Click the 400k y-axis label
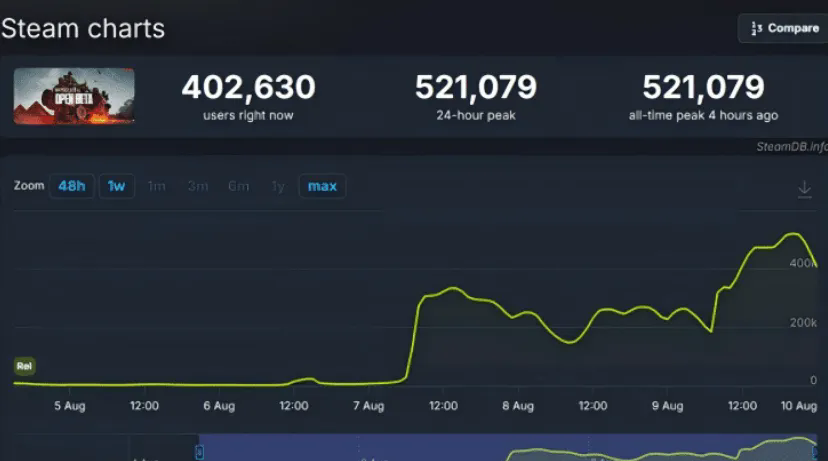 [x=803, y=263]
